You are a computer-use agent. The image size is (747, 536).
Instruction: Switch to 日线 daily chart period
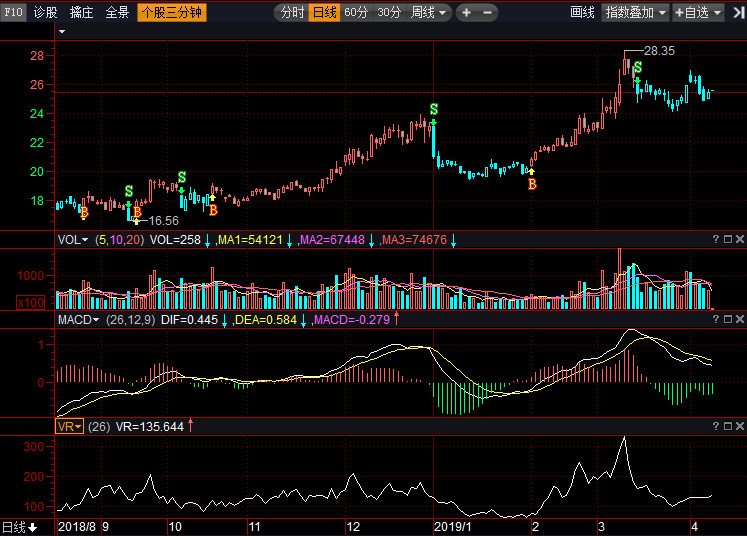324,13
